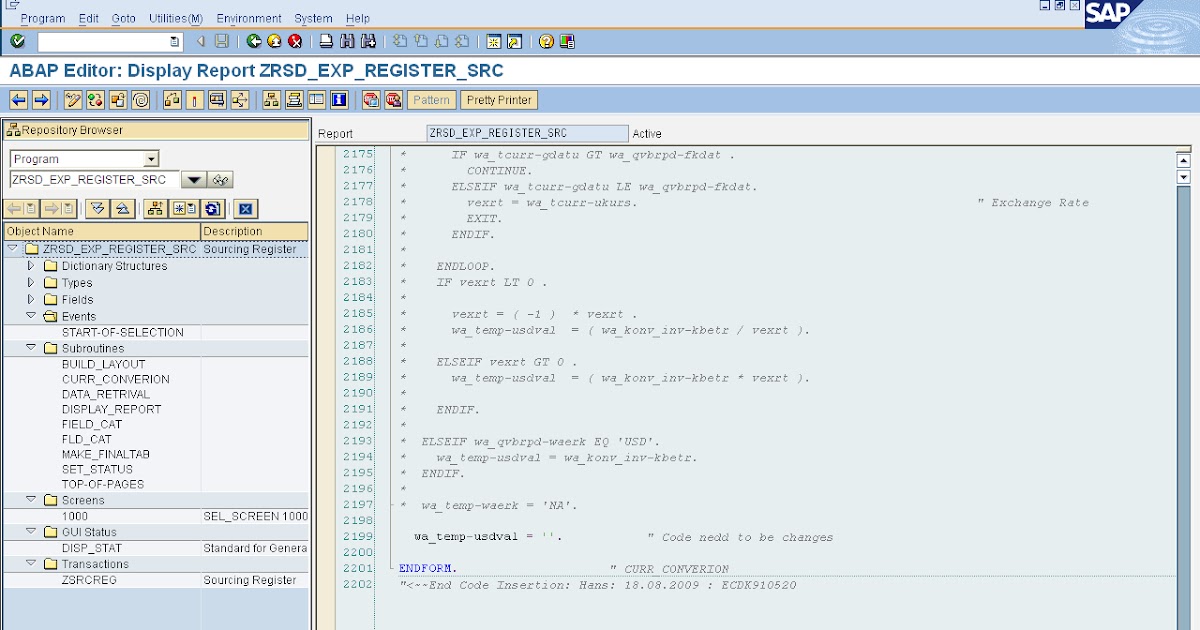
Task: Click the Other Object icon
Action: click(x=119, y=100)
